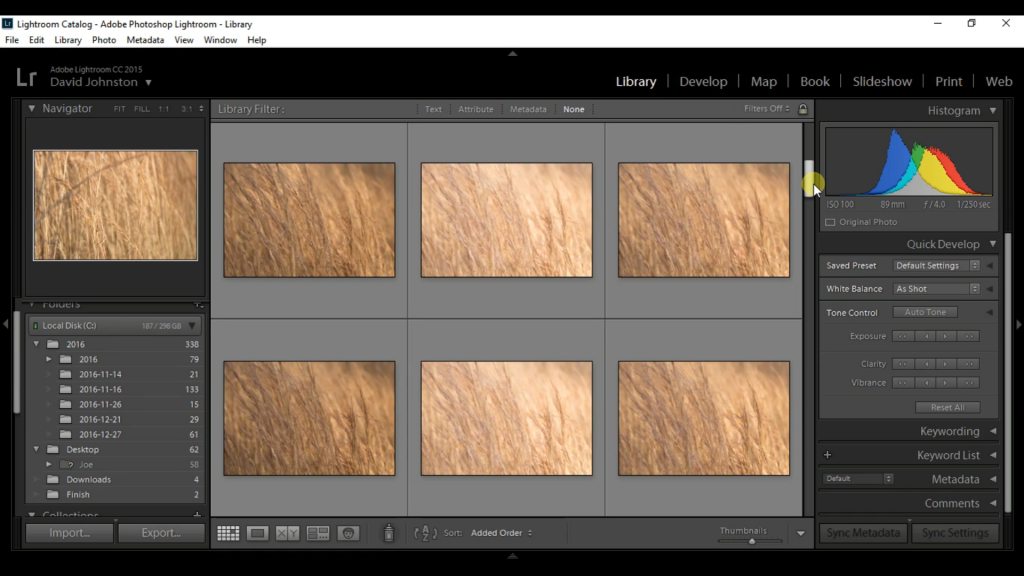The width and height of the screenshot is (1024, 576).
Task: Enable the Original Photo checkbox
Action: (x=830, y=222)
